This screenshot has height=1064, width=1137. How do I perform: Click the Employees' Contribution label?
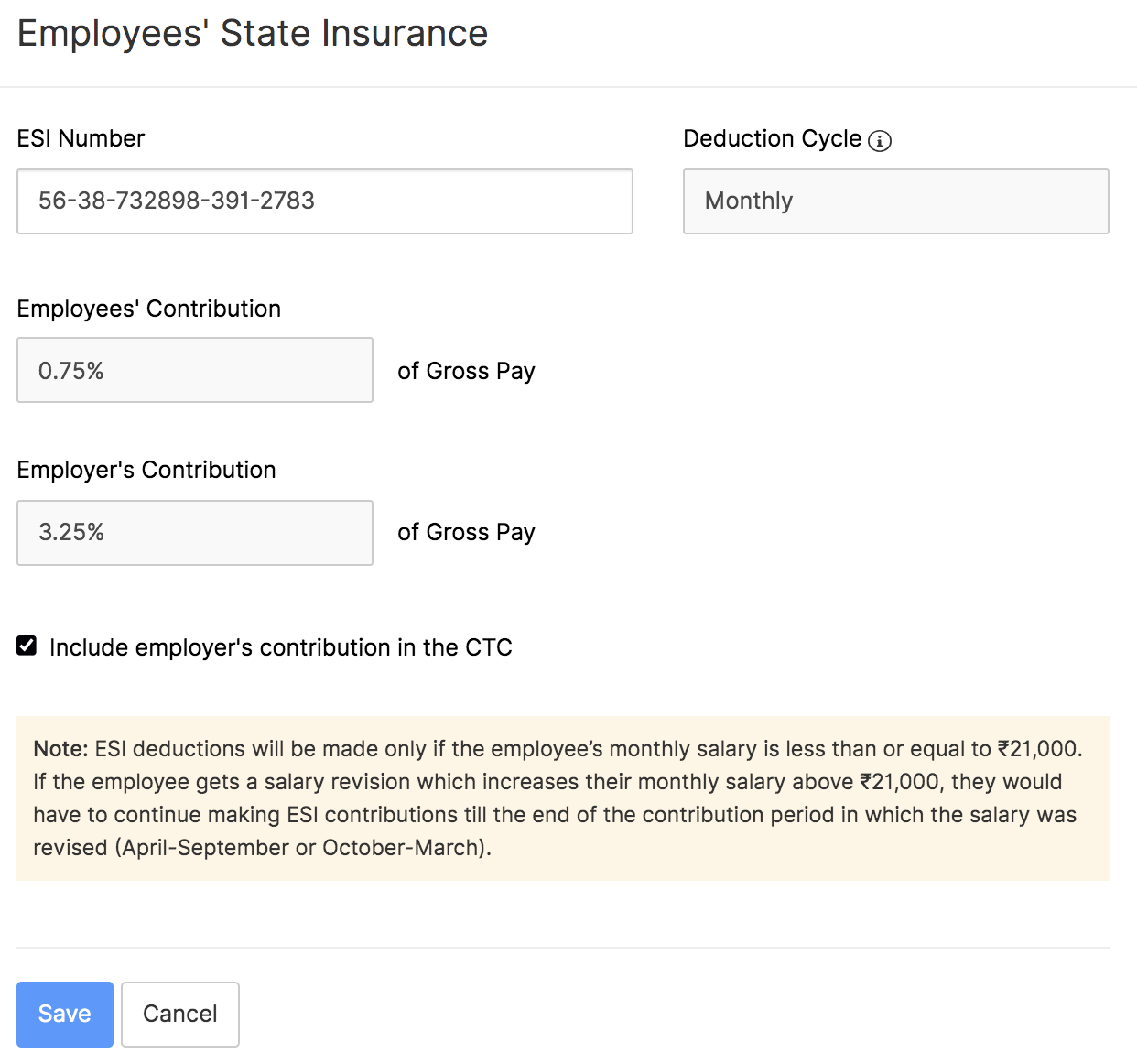point(148,309)
